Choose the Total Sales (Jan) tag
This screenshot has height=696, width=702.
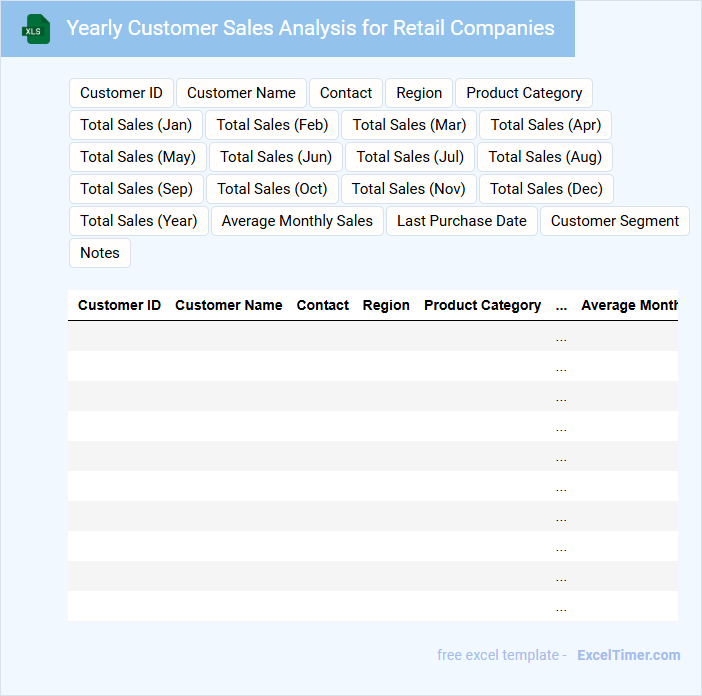[x=136, y=125]
